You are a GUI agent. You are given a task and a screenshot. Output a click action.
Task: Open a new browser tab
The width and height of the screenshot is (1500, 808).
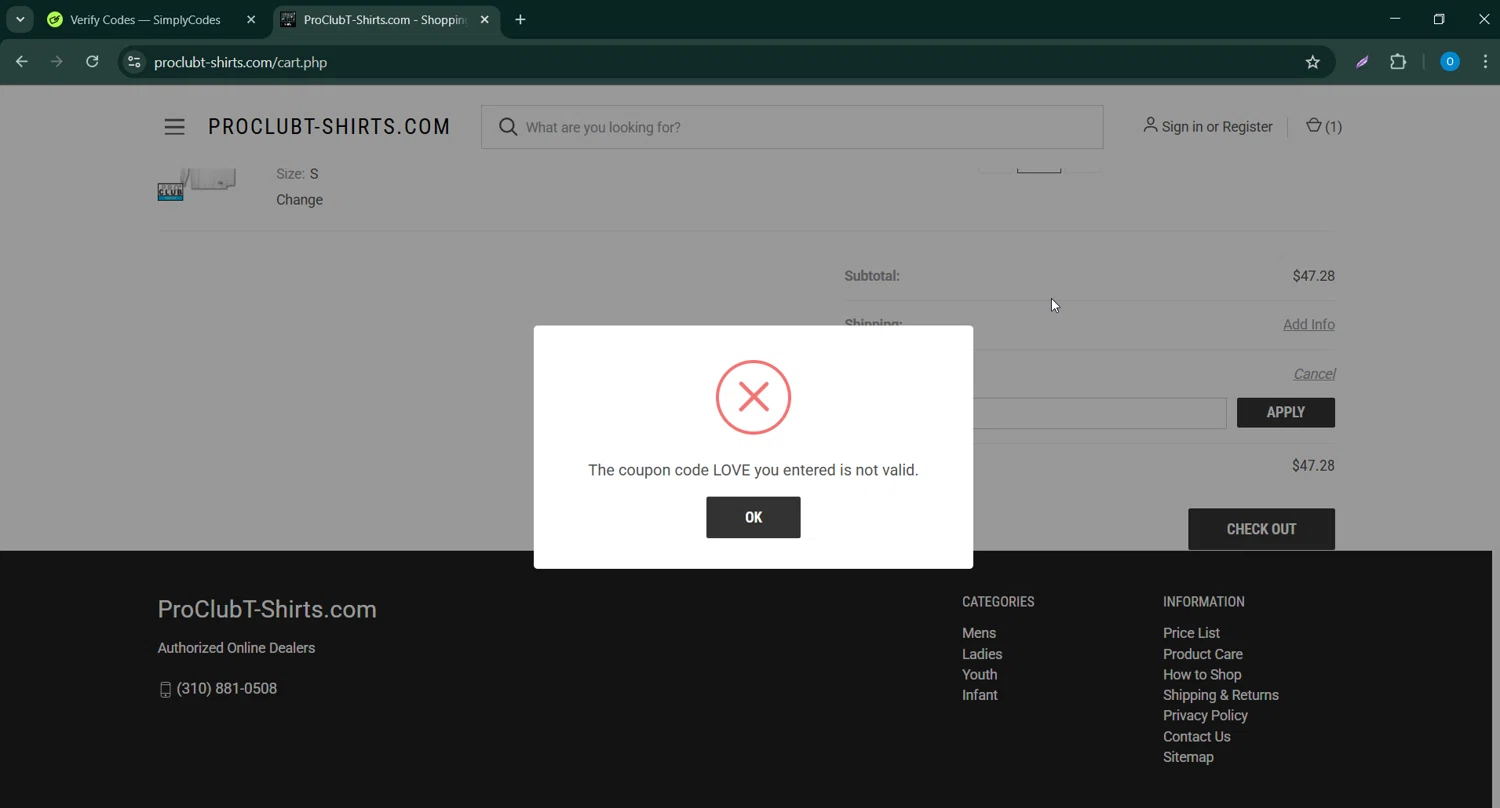pos(520,20)
